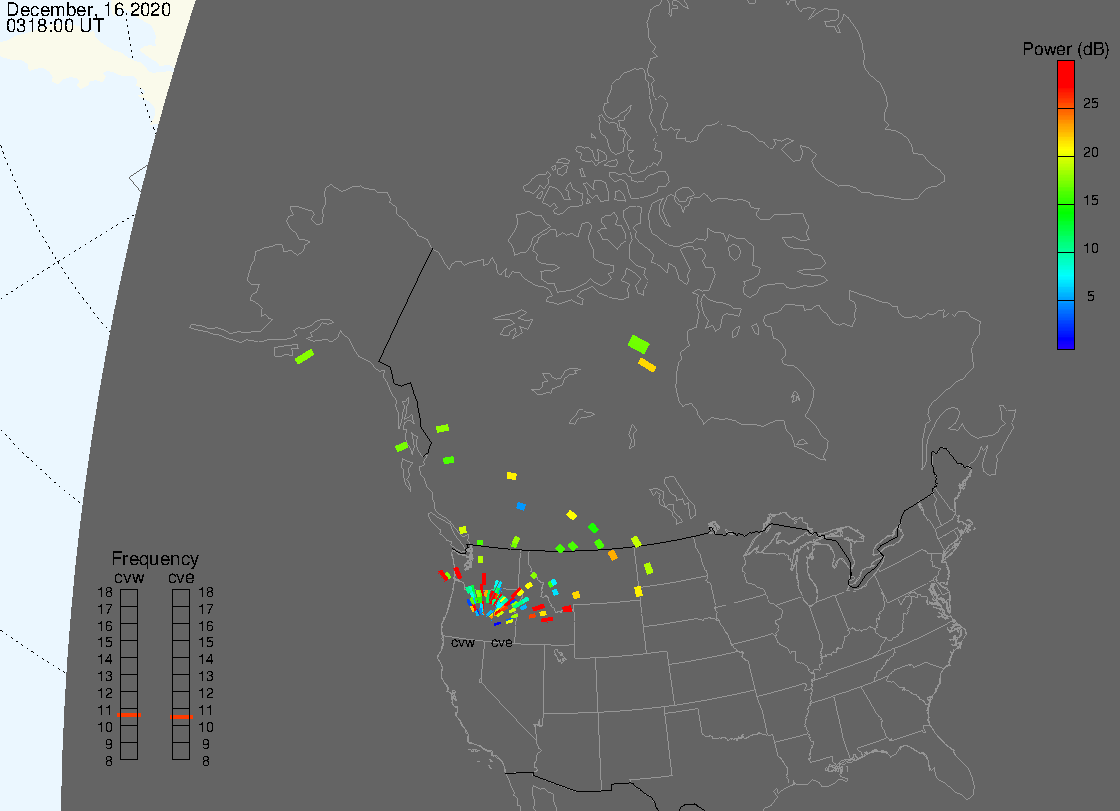Image resolution: width=1120 pixels, height=811 pixels.
Task: Click the blue bottom of the Power color bar
Action: coord(1066,340)
